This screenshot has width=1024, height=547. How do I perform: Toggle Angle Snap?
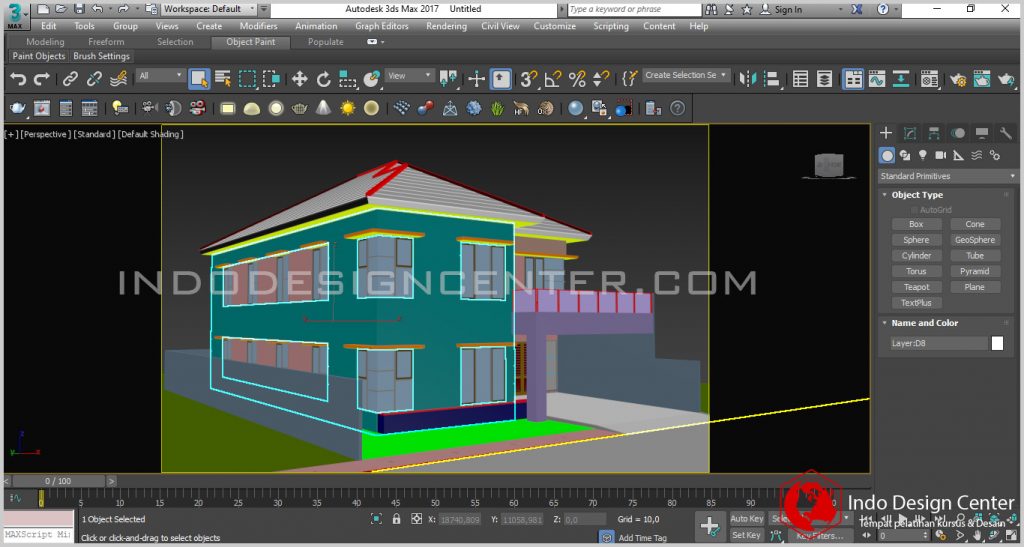(x=553, y=79)
